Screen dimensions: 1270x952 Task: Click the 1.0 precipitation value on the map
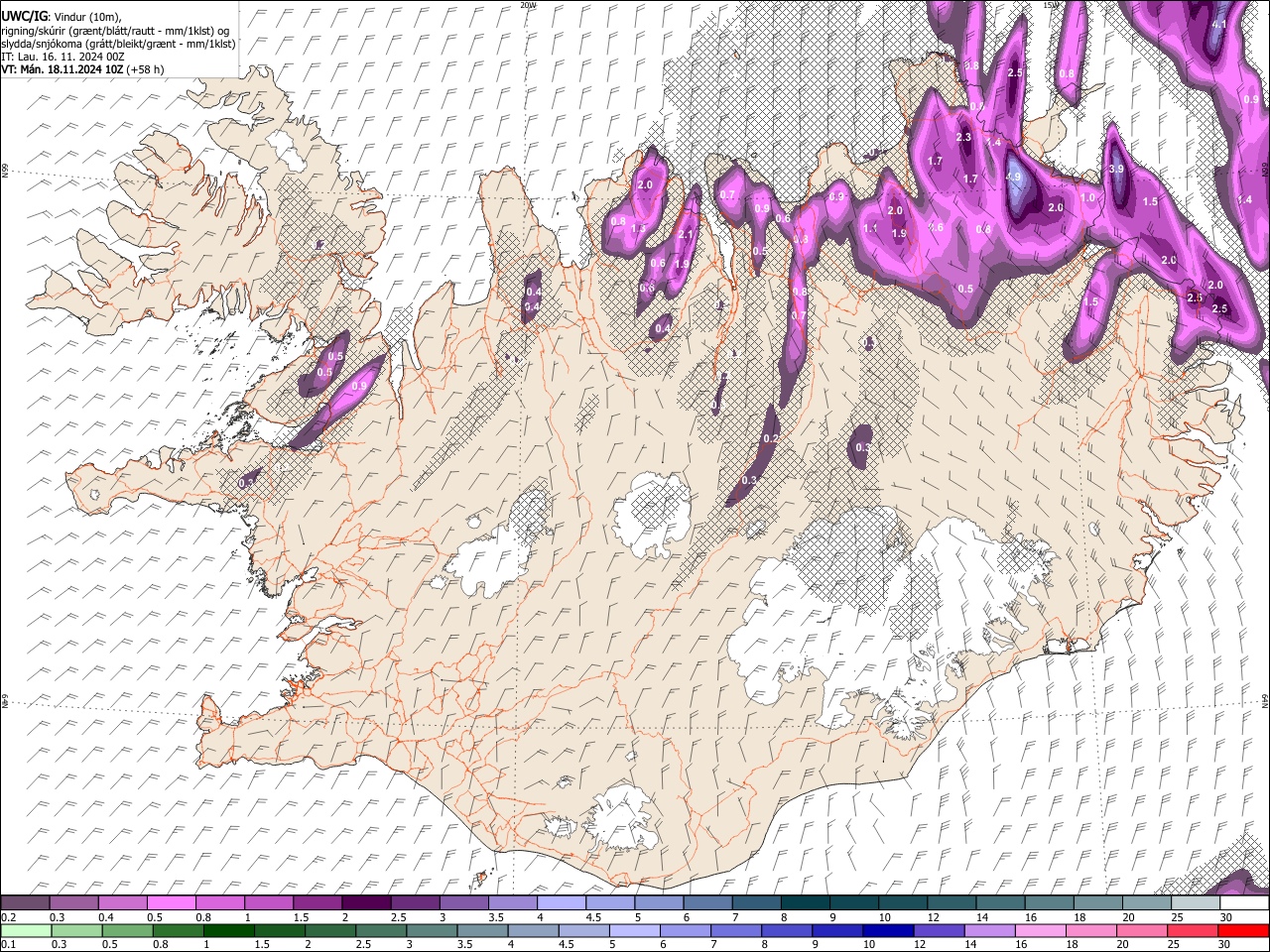[1088, 197]
